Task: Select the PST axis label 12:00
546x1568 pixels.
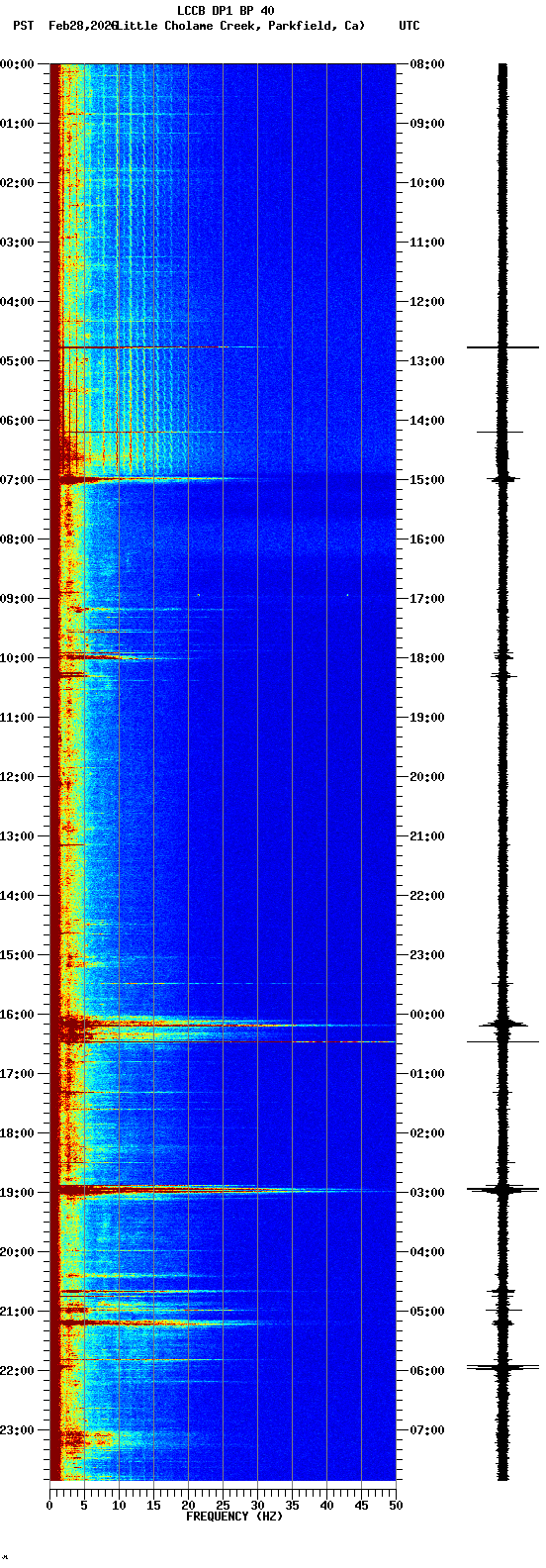Action: 16,777
